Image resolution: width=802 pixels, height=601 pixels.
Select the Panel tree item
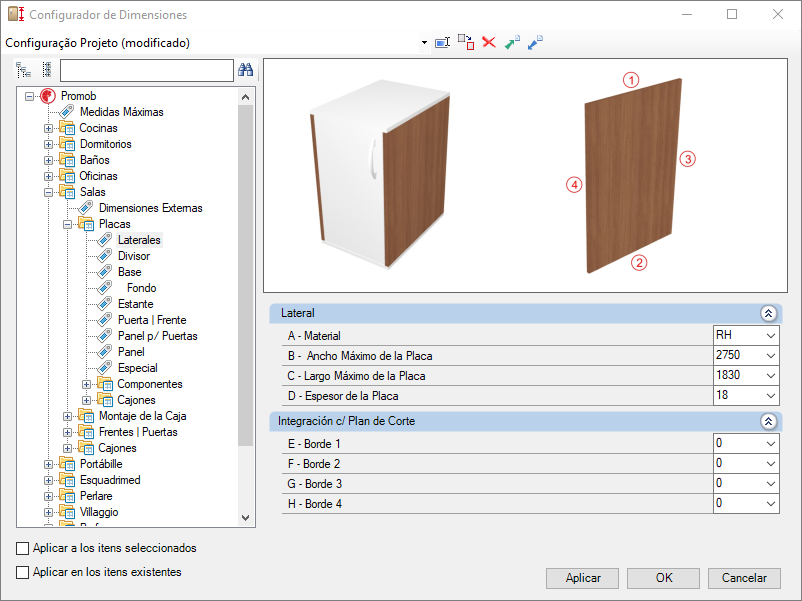pos(131,352)
